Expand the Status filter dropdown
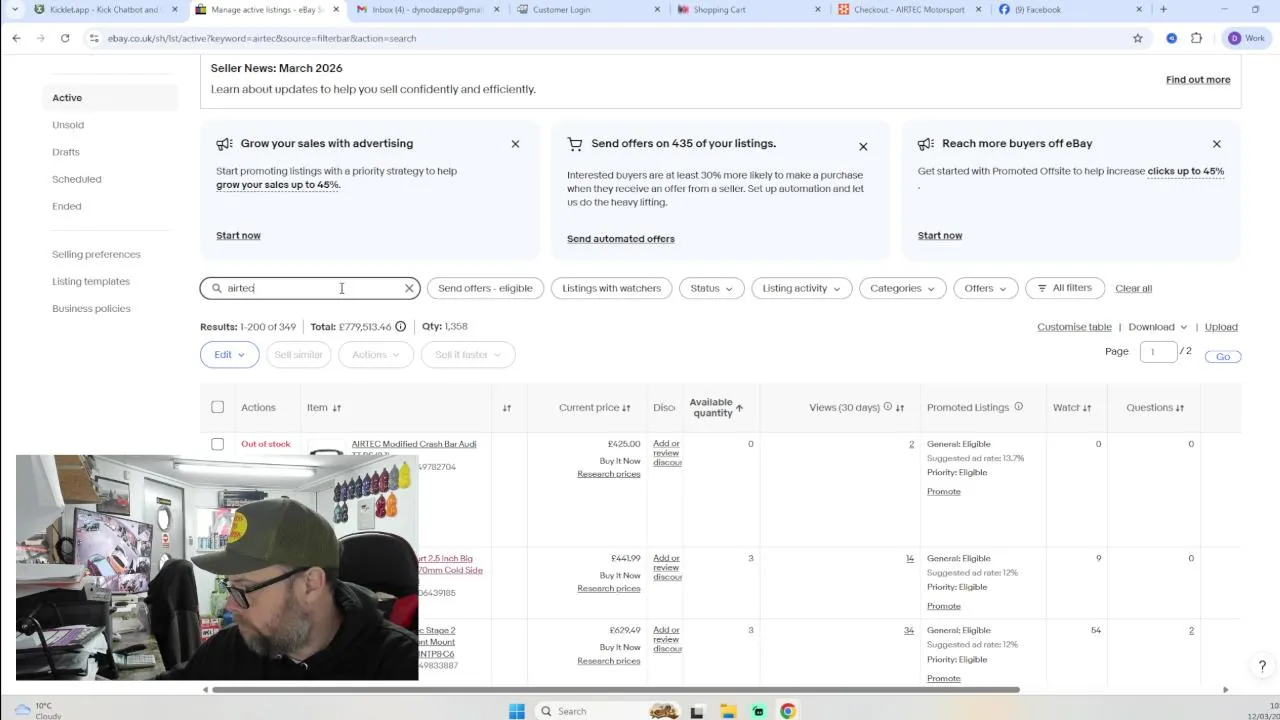Viewport: 1280px width, 720px height. pyautogui.click(x=711, y=288)
